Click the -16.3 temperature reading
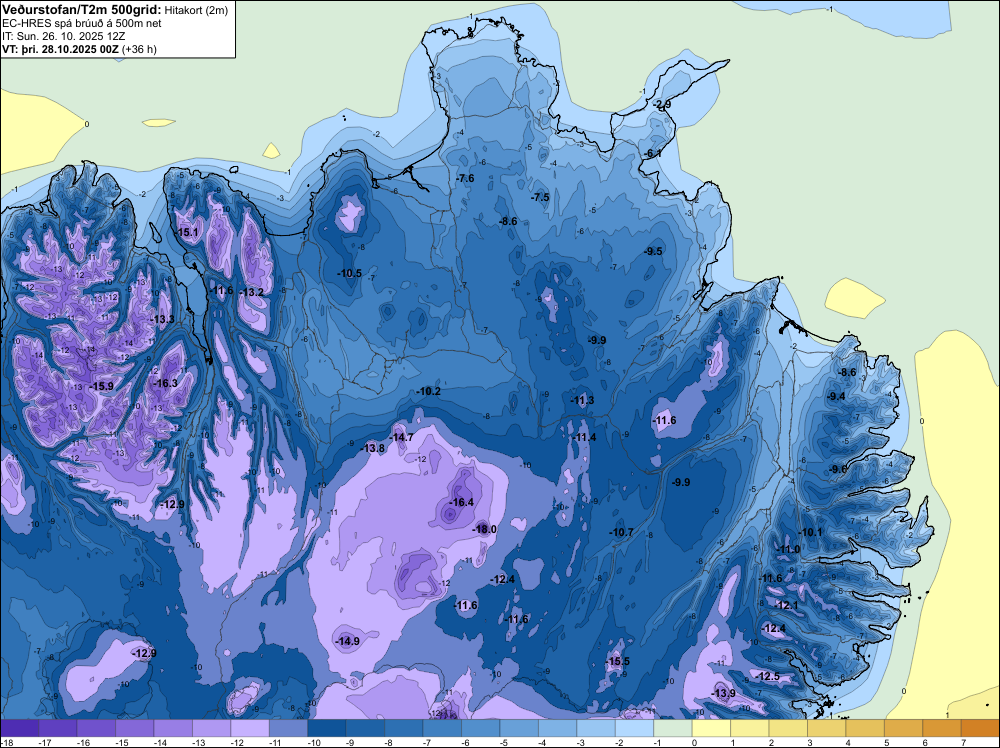This screenshot has height=748, width=1000. (x=166, y=383)
